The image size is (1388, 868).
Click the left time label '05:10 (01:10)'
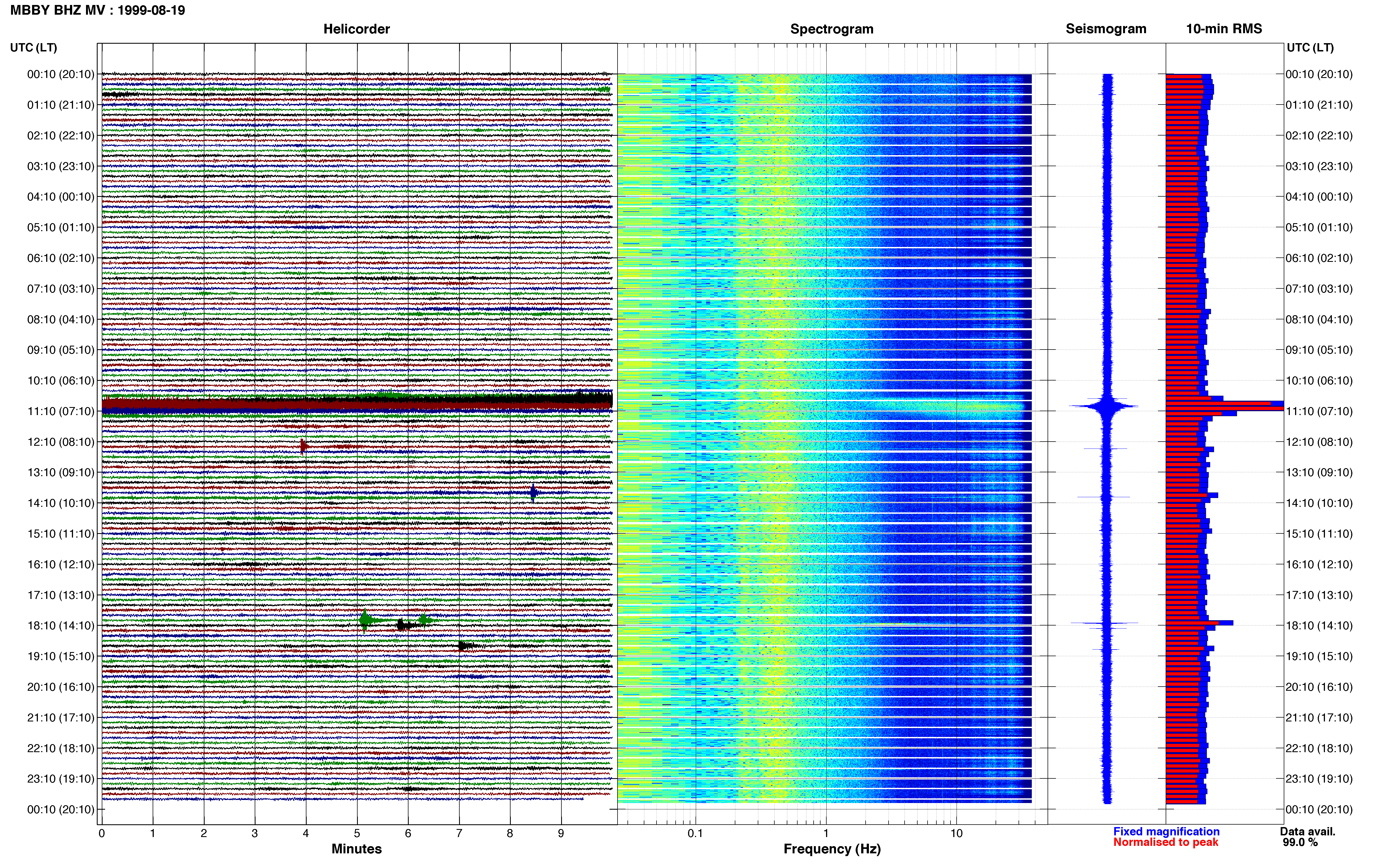click(x=61, y=227)
